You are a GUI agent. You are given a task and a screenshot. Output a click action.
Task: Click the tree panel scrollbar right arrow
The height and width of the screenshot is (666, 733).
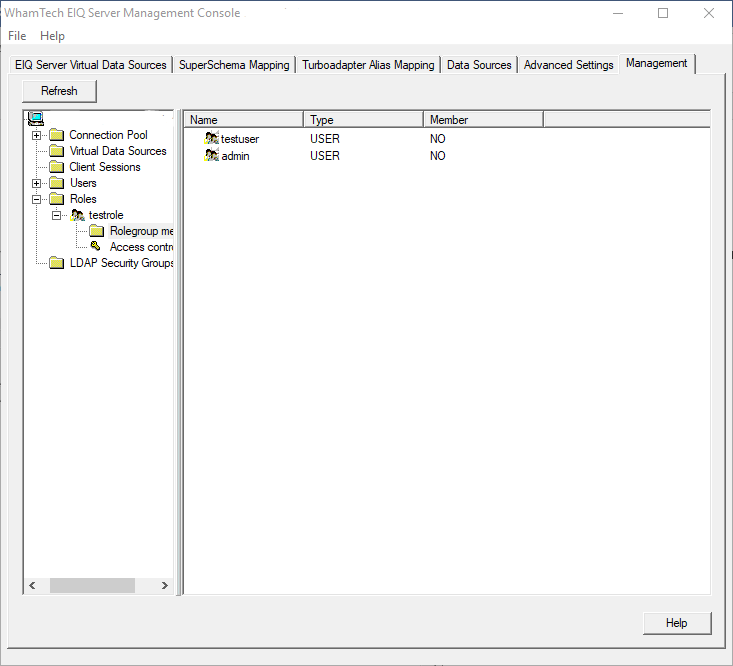tap(165, 586)
